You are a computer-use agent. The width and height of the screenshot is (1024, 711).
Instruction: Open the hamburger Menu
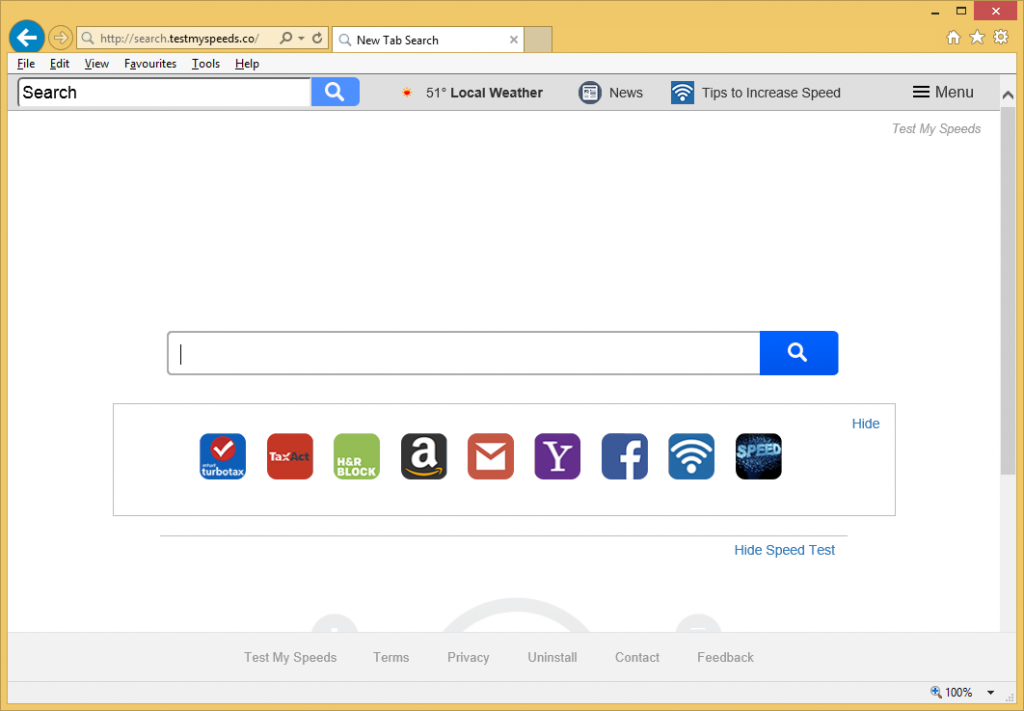(943, 92)
